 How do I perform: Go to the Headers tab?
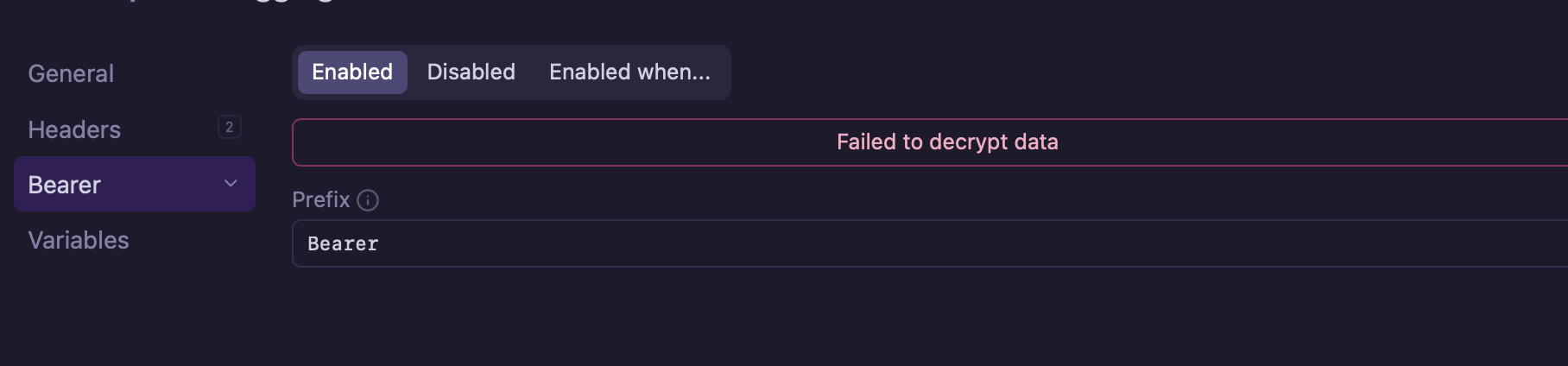pyautogui.click(x=74, y=129)
